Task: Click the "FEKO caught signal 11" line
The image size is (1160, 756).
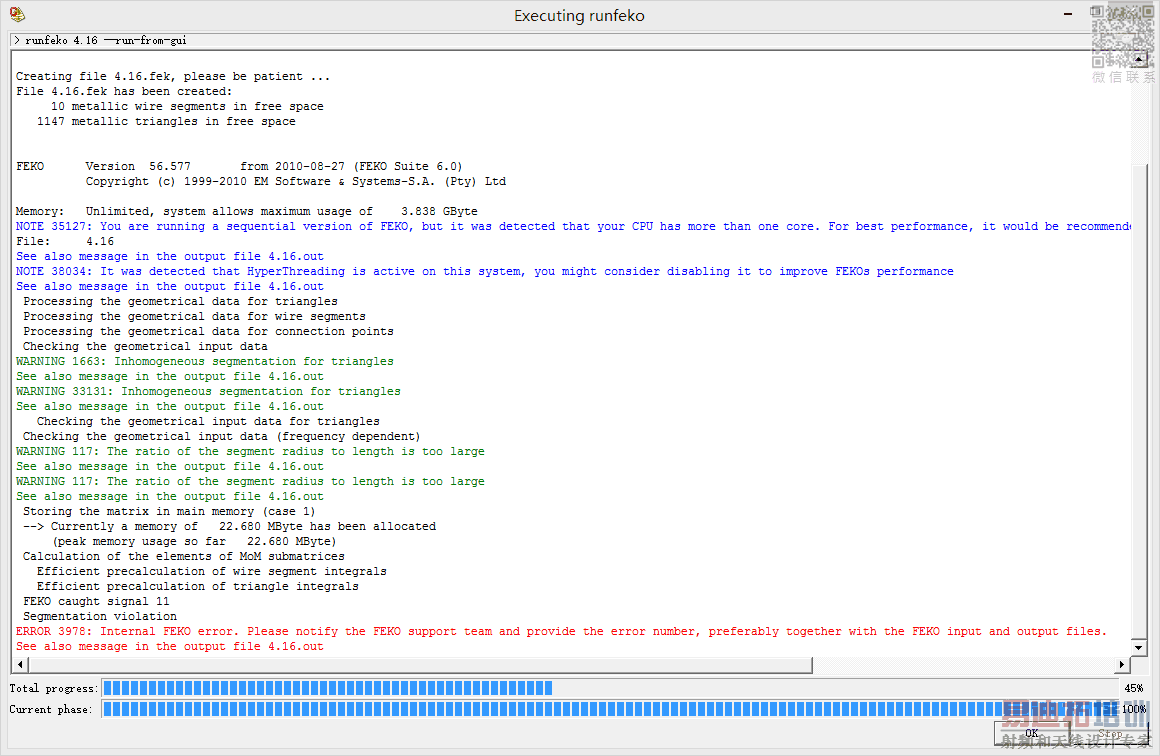Action: [x=96, y=601]
